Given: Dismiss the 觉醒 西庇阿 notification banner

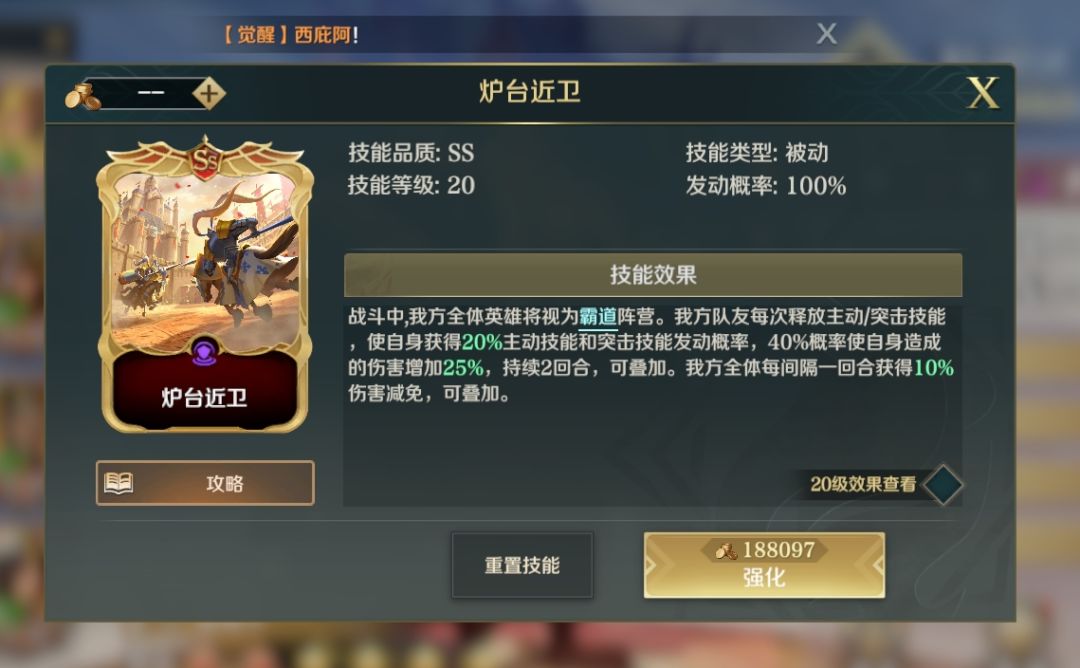Looking at the screenshot, I should 827,34.
